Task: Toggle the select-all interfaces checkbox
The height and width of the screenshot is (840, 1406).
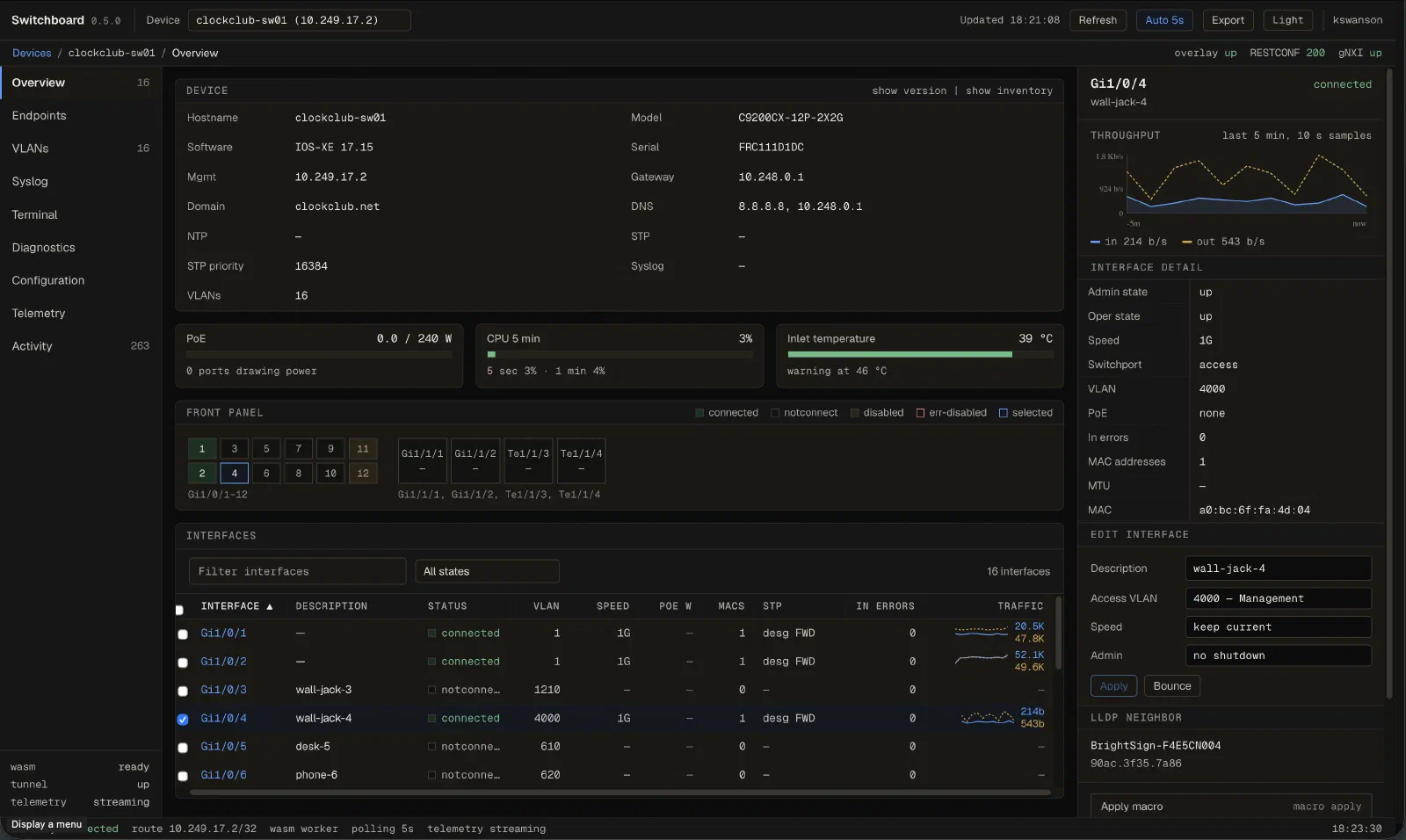Action: 180,609
